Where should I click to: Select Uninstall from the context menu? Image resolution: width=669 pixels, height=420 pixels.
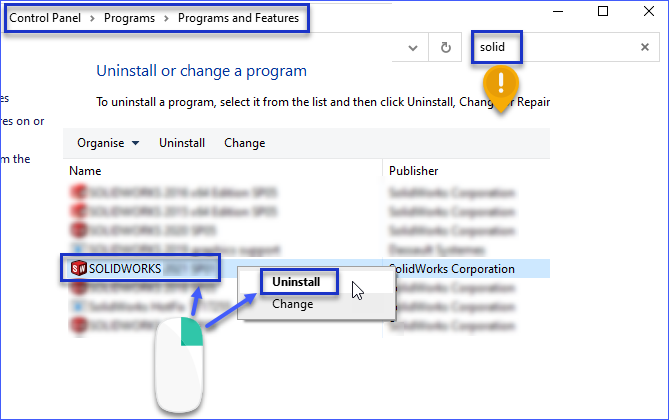click(296, 282)
